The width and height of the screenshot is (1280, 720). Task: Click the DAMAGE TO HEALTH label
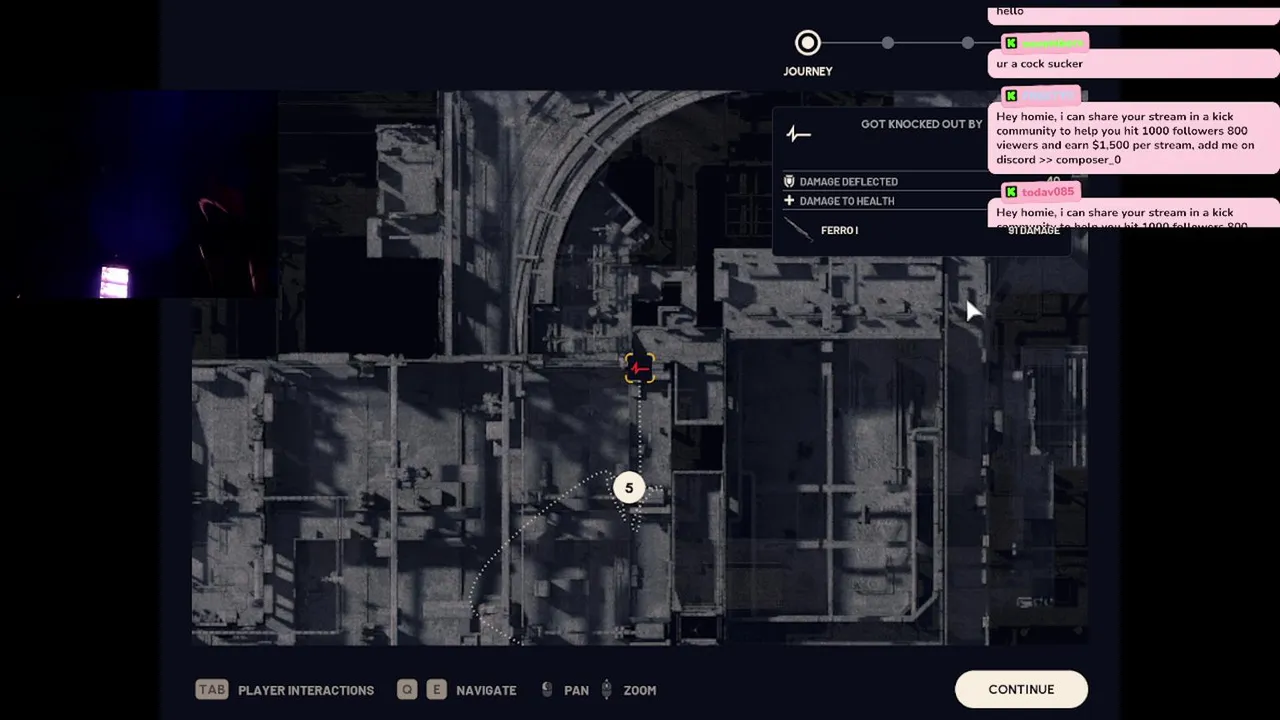(847, 201)
